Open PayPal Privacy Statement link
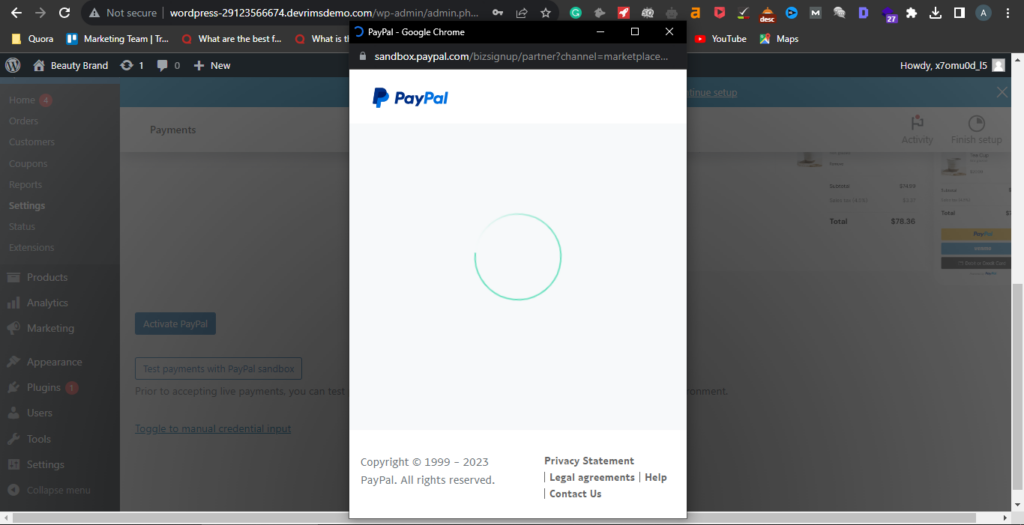The width and height of the screenshot is (1024, 525). point(589,461)
